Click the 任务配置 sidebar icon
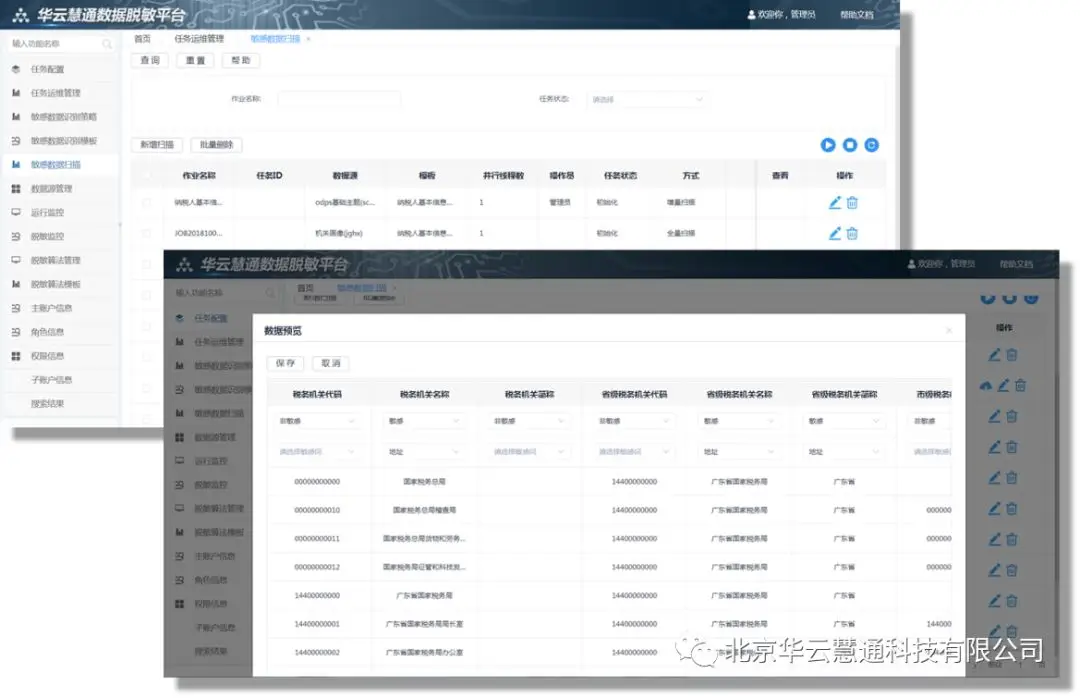This screenshot has width=1080, height=698. point(16,69)
